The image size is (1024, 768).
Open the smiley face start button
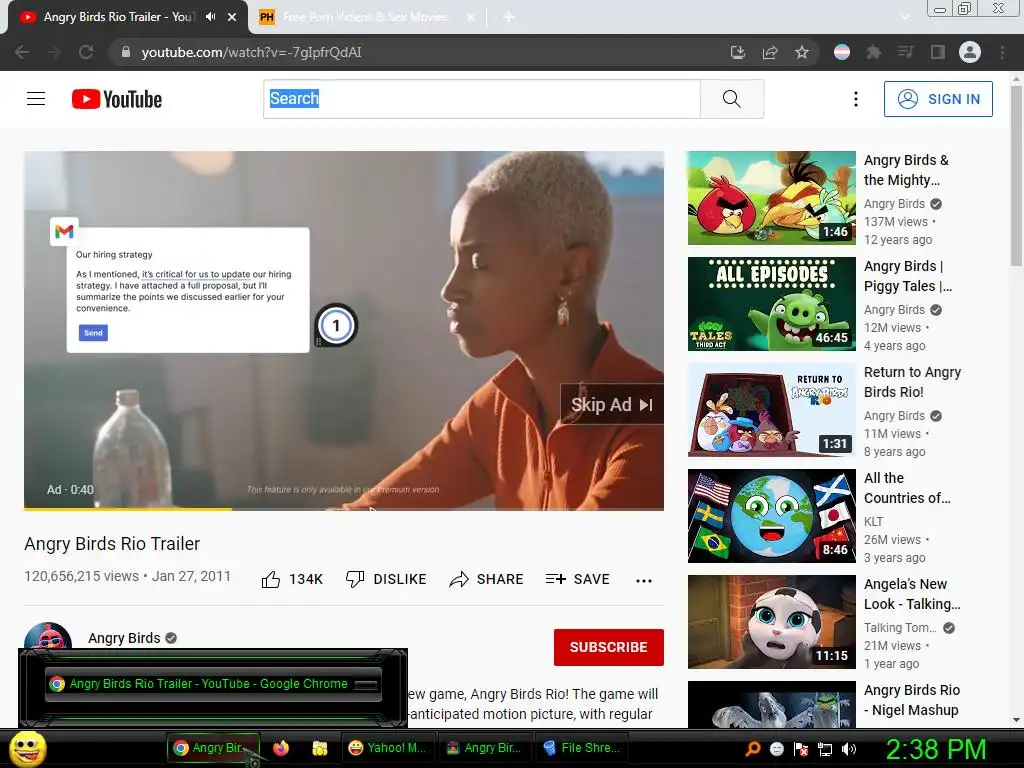(27, 748)
